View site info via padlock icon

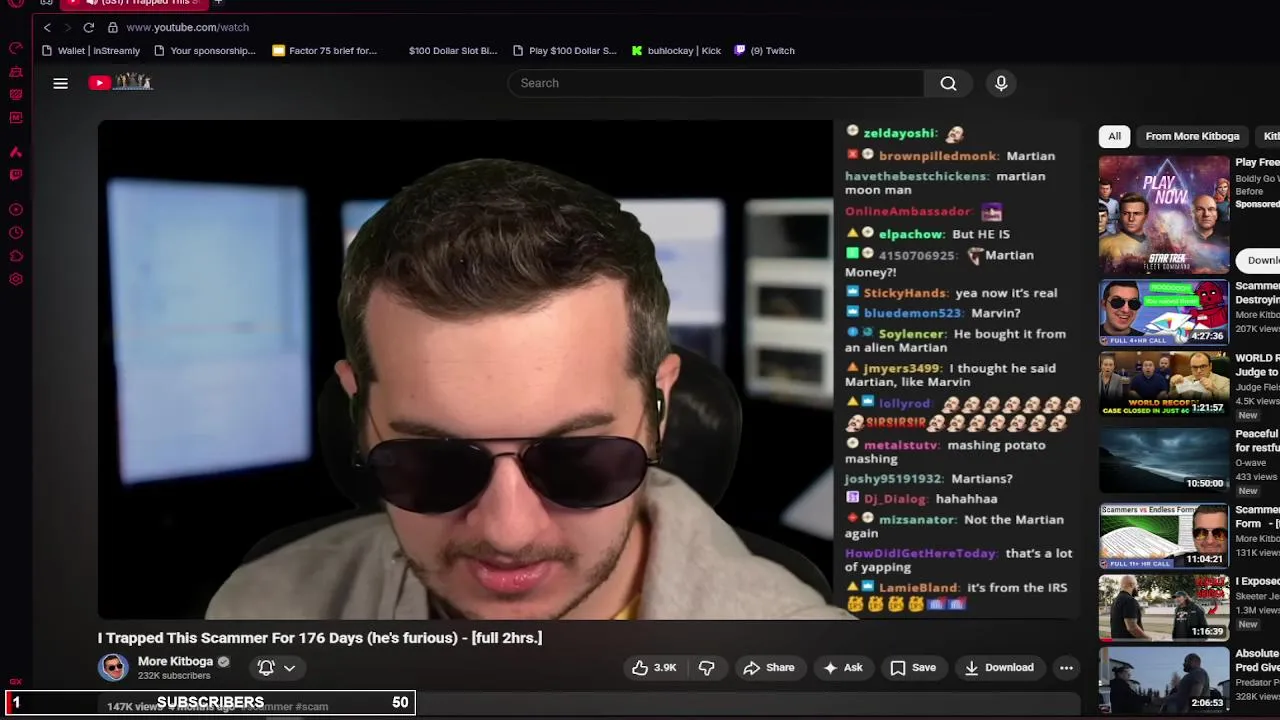(113, 27)
